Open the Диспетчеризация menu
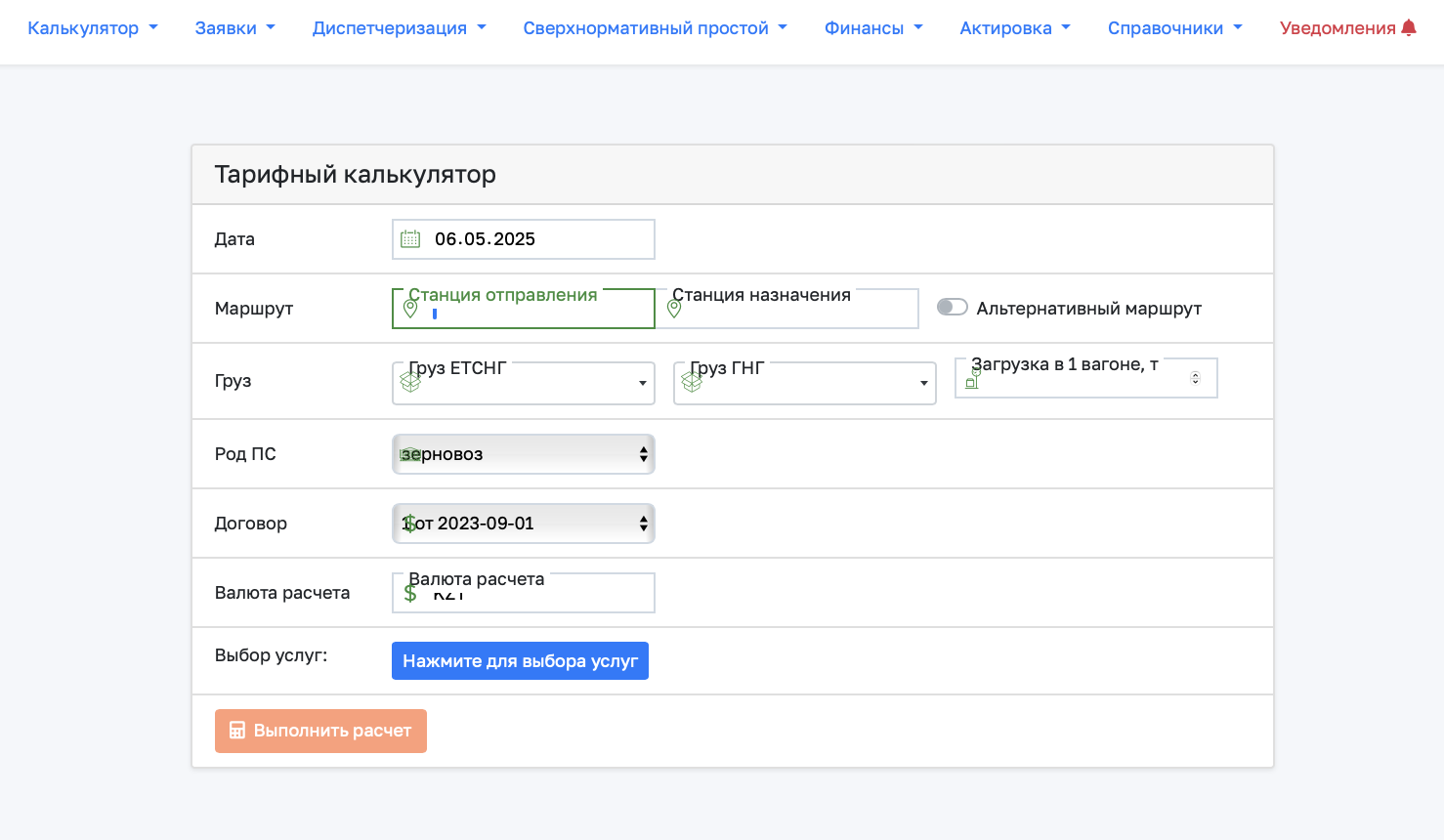Screen dimensions: 1444x840 point(399,28)
